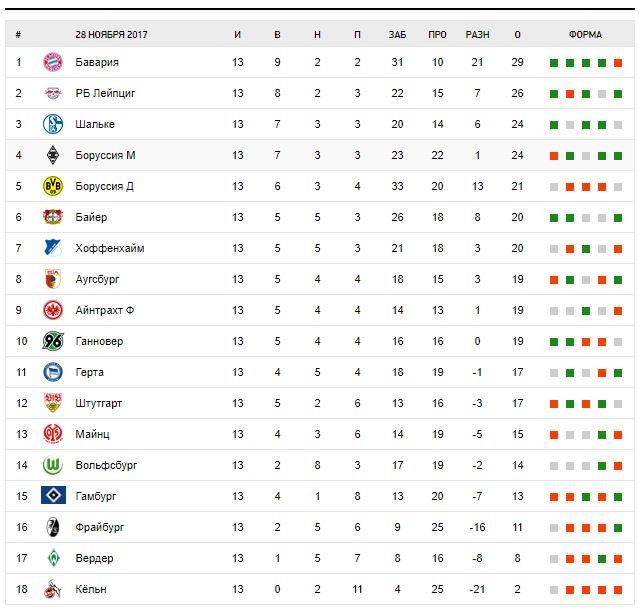Viewport: 639px width, 610px height.
Task: Open the Фрайбург team link
Action: 99,527
